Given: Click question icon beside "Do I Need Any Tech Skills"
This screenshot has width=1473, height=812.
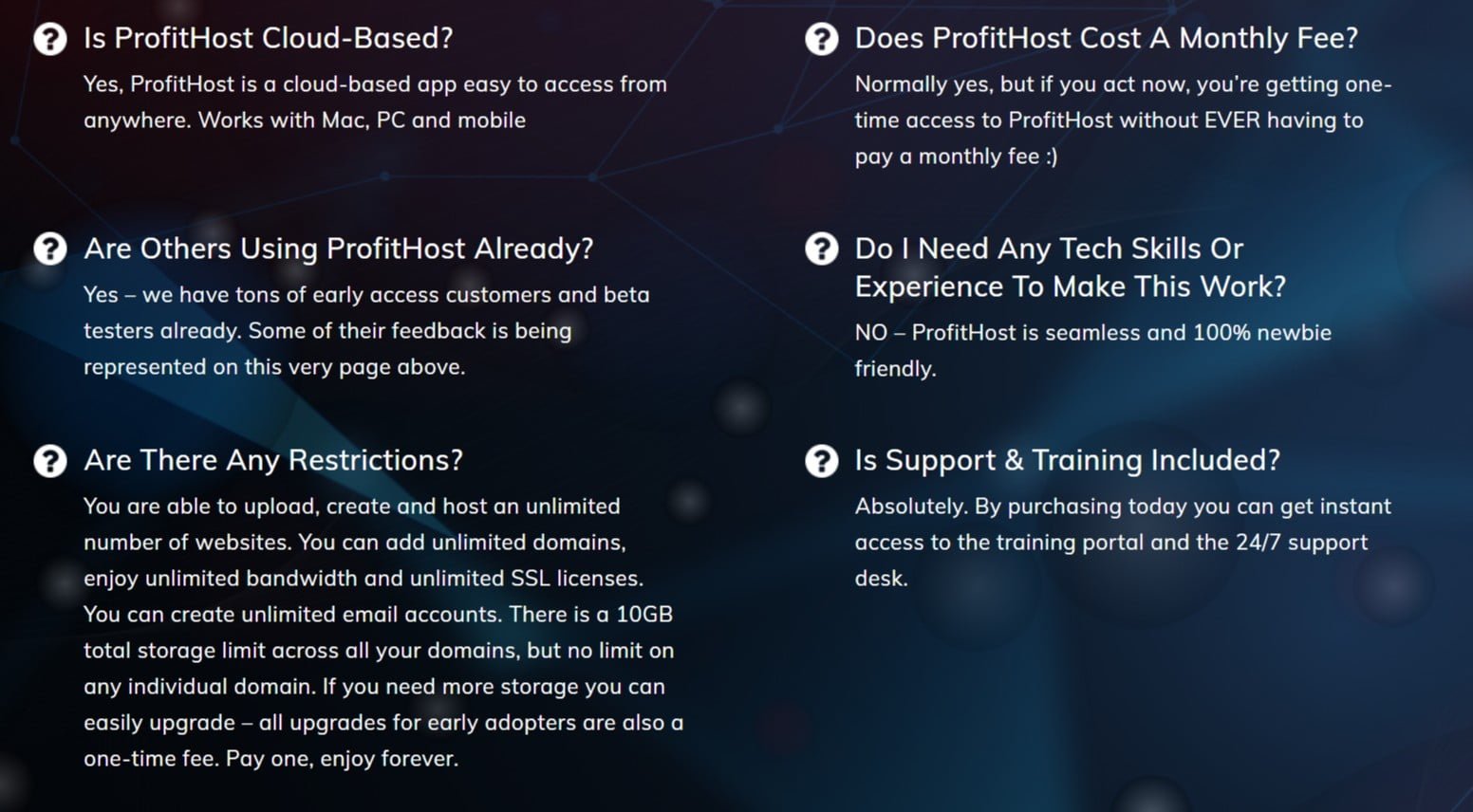Looking at the screenshot, I should click(x=822, y=249).
